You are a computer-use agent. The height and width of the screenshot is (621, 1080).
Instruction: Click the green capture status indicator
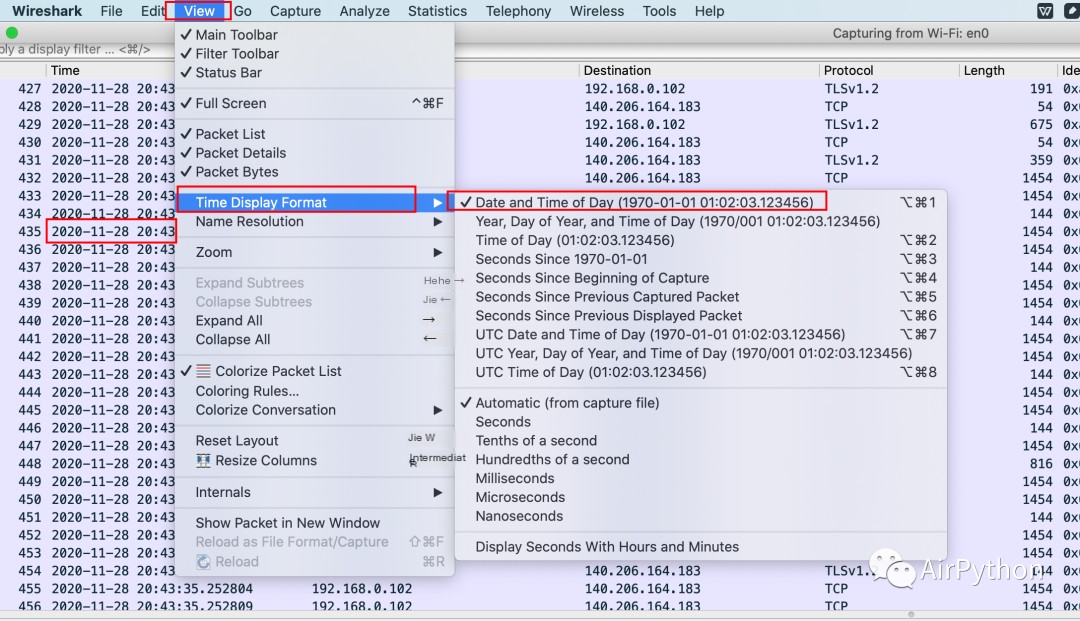[12, 32]
